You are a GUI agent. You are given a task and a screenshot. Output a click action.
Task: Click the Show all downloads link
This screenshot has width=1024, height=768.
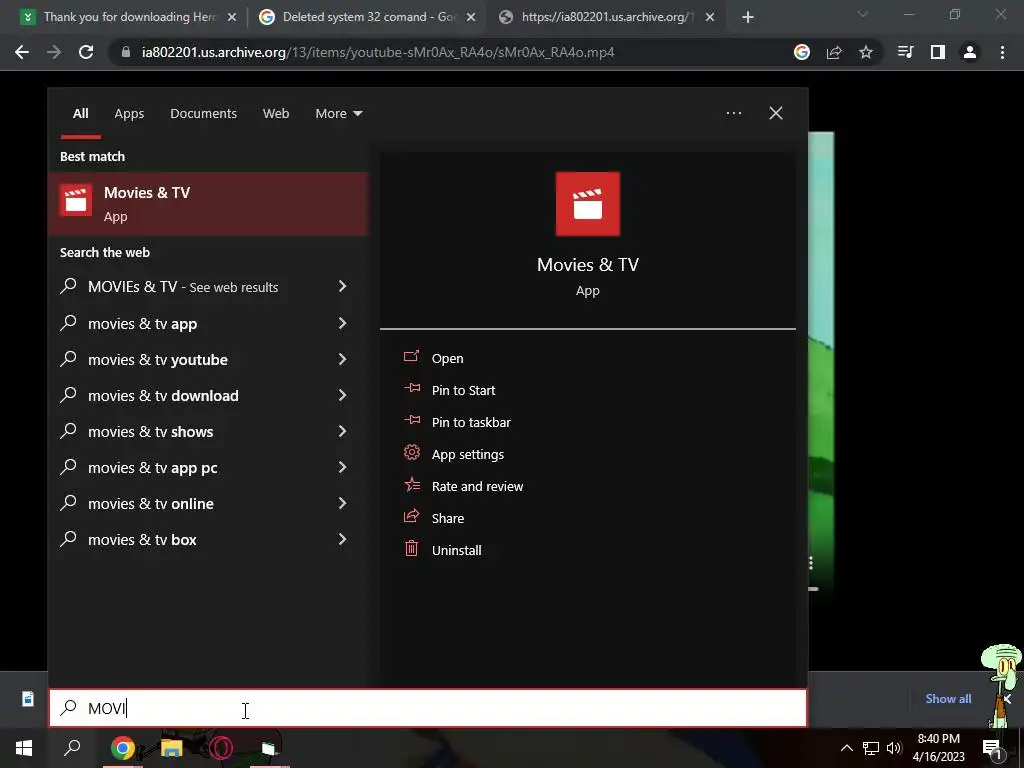click(x=948, y=699)
